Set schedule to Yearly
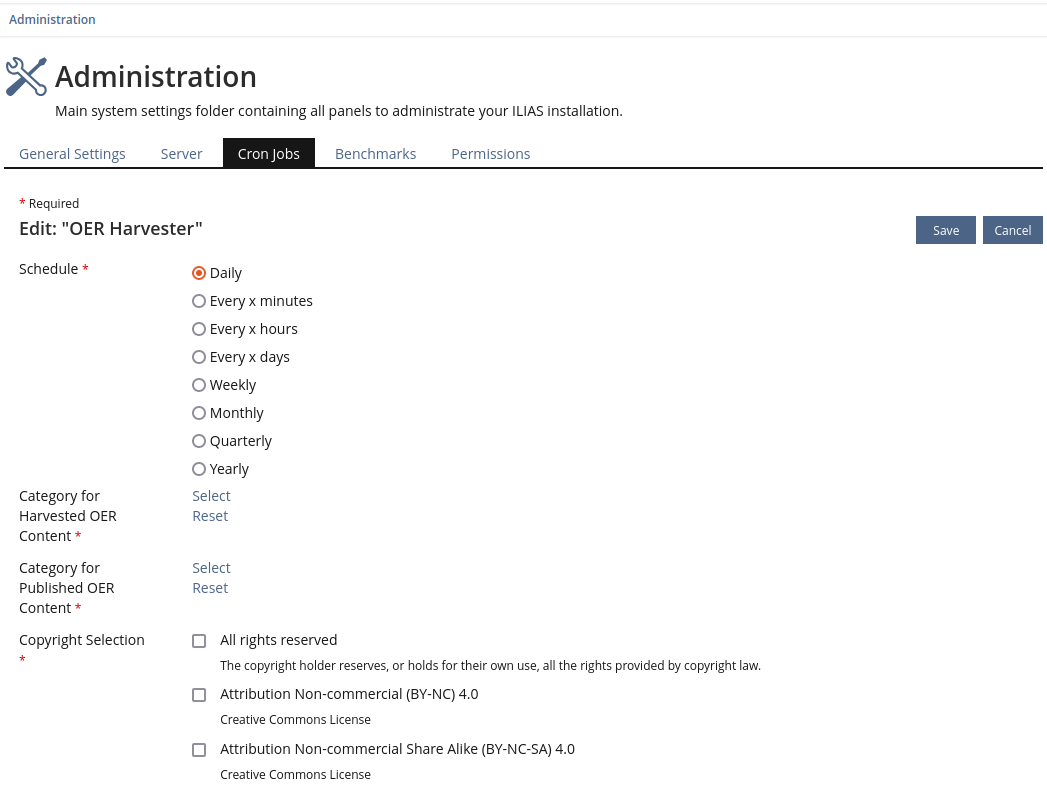The height and width of the screenshot is (785, 1047). click(199, 469)
